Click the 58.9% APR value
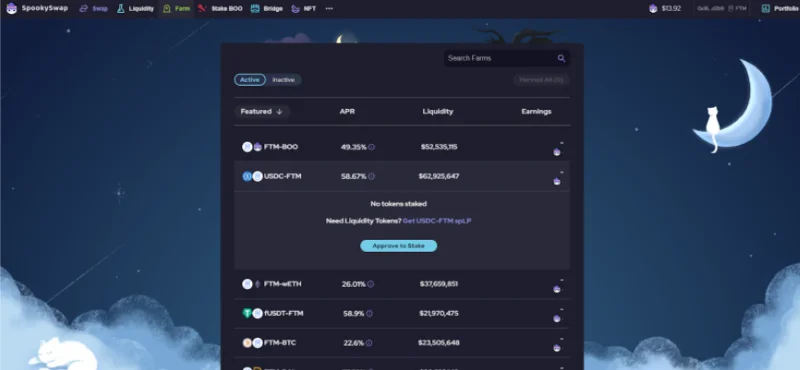This screenshot has width=800, height=370. coord(354,314)
